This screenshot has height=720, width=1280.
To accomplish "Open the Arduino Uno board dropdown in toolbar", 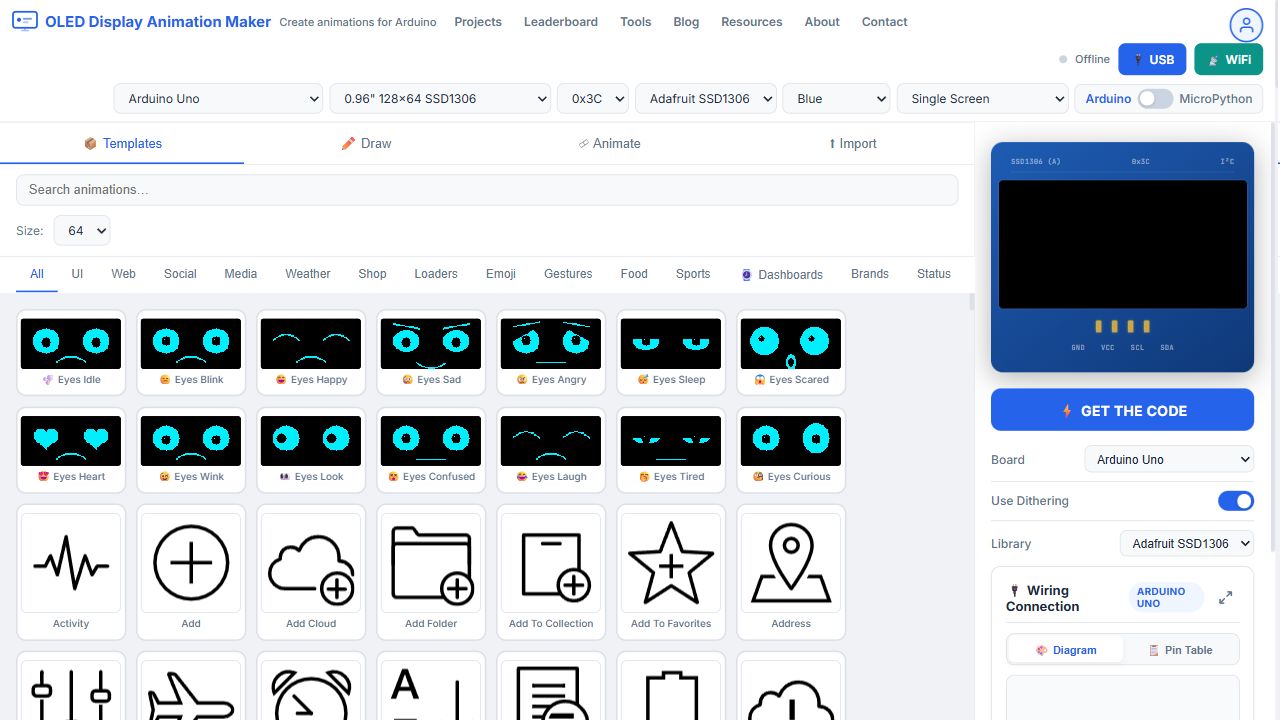I will pyautogui.click(x=219, y=99).
